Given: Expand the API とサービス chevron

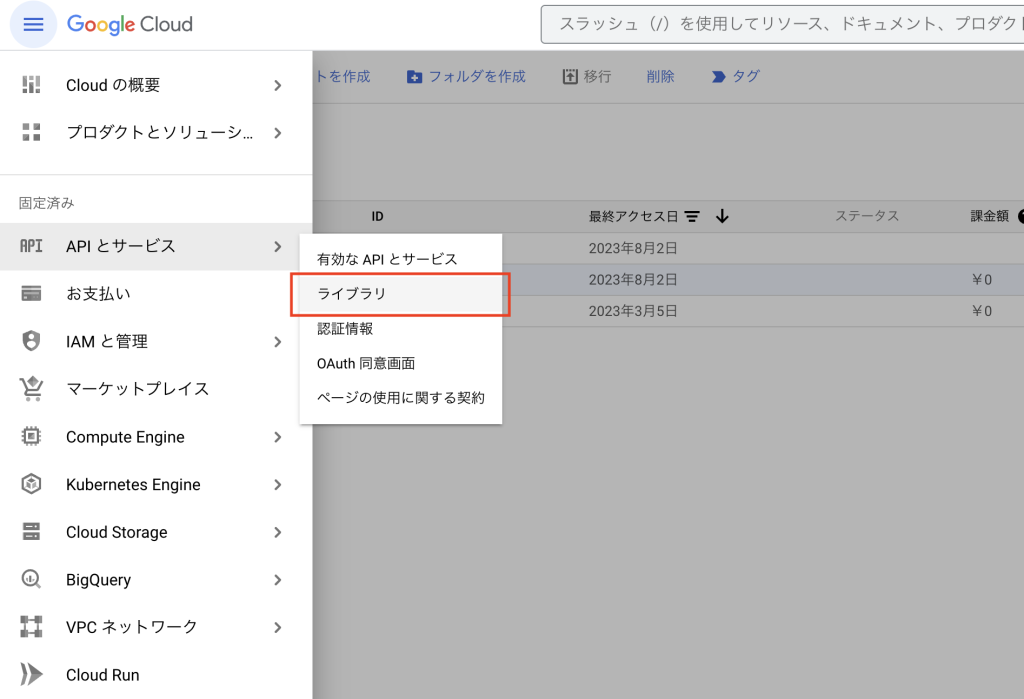Looking at the screenshot, I should [278, 247].
